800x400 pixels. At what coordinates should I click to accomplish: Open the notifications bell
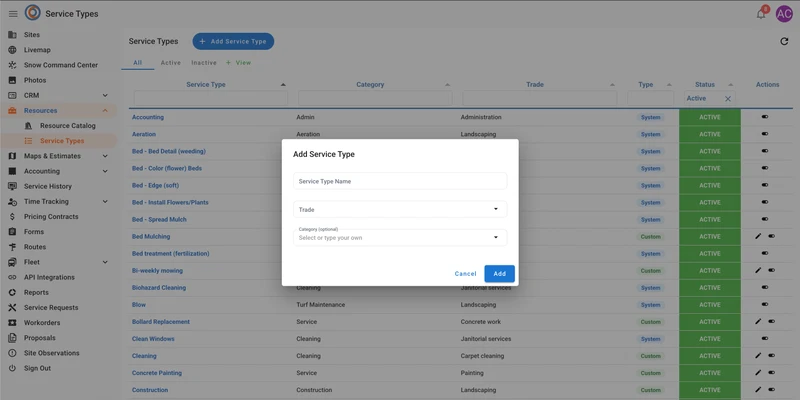(x=761, y=14)
